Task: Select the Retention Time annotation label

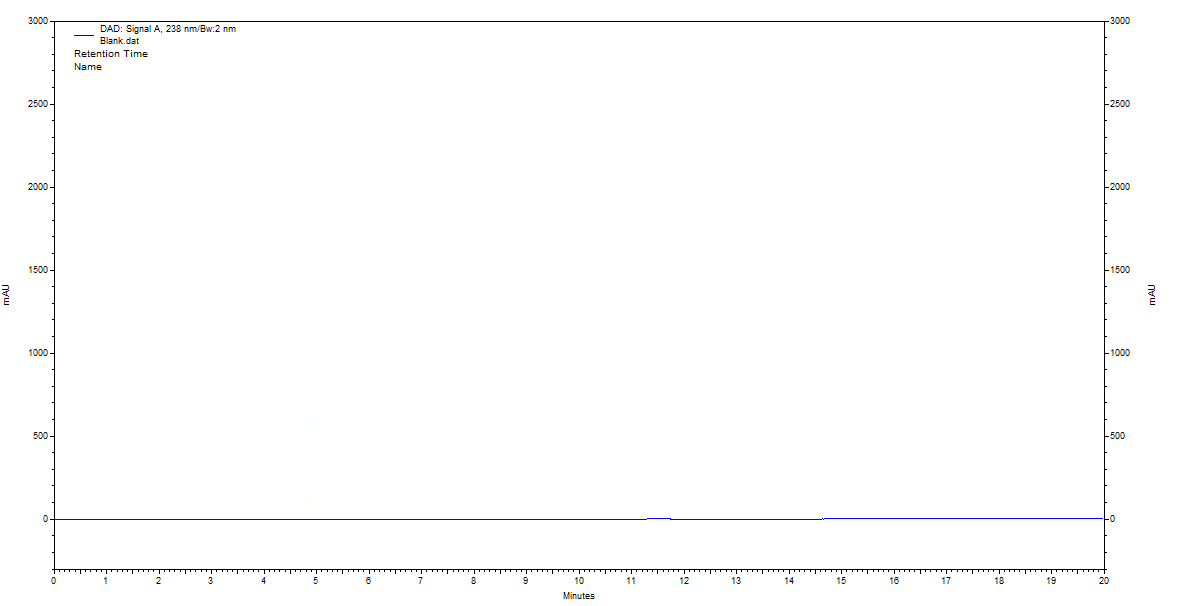Action: tap(110, 54)
